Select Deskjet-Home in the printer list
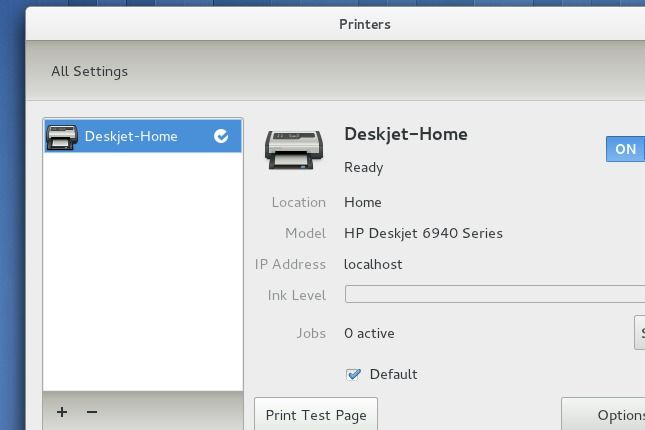 tap(131, 137)
